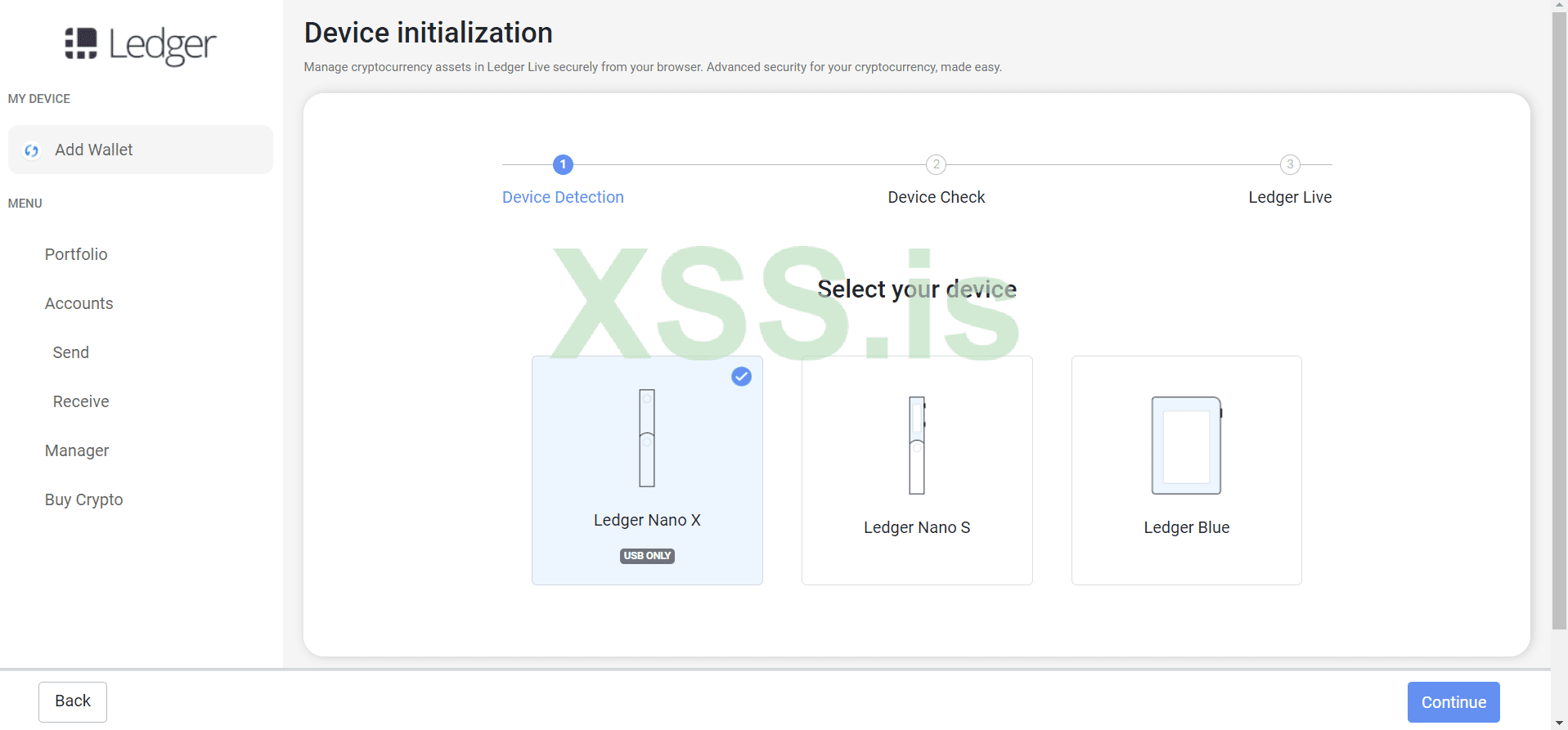Click the "MY DEVICE" section label
Viewport: 1568px width, 730px height.
(x=39, y=99)
